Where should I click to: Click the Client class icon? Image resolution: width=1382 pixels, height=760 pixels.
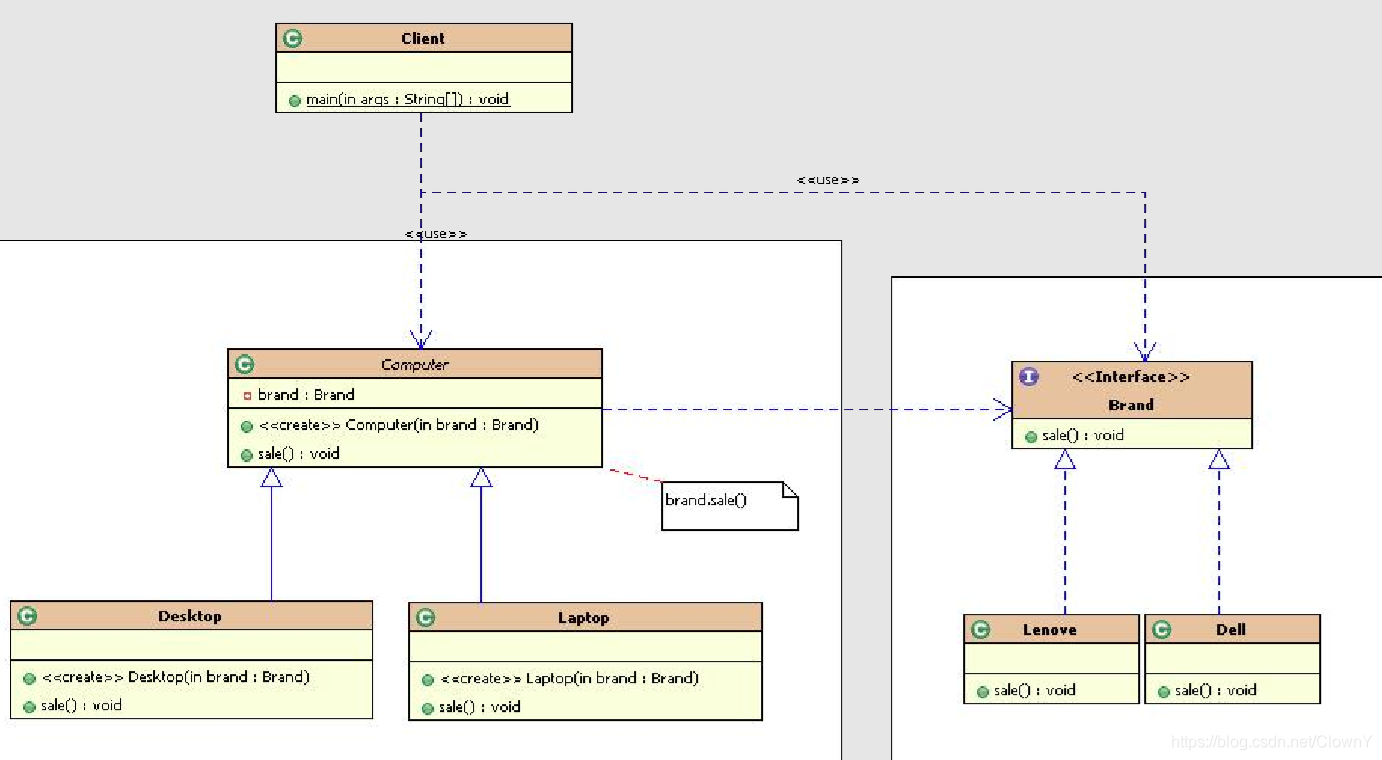tap(292, 38)
